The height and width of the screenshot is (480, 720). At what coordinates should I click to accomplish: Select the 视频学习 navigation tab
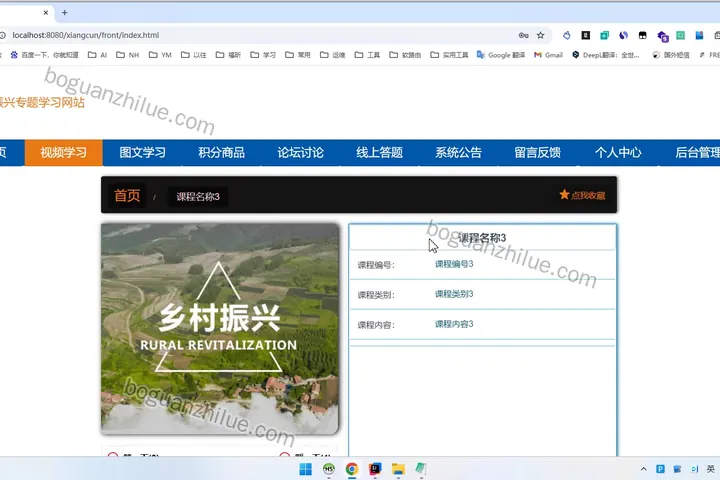tap(63, 152)
